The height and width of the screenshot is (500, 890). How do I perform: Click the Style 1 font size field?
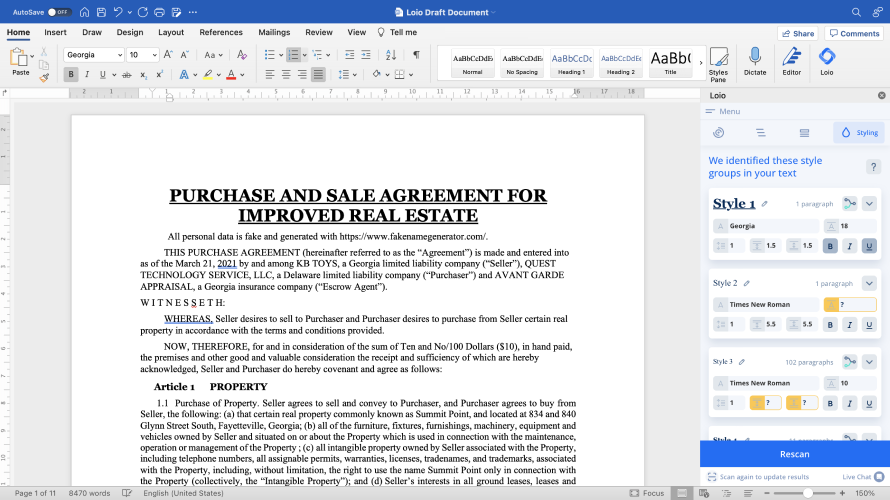pyautogui.click(x=848, y=226)
